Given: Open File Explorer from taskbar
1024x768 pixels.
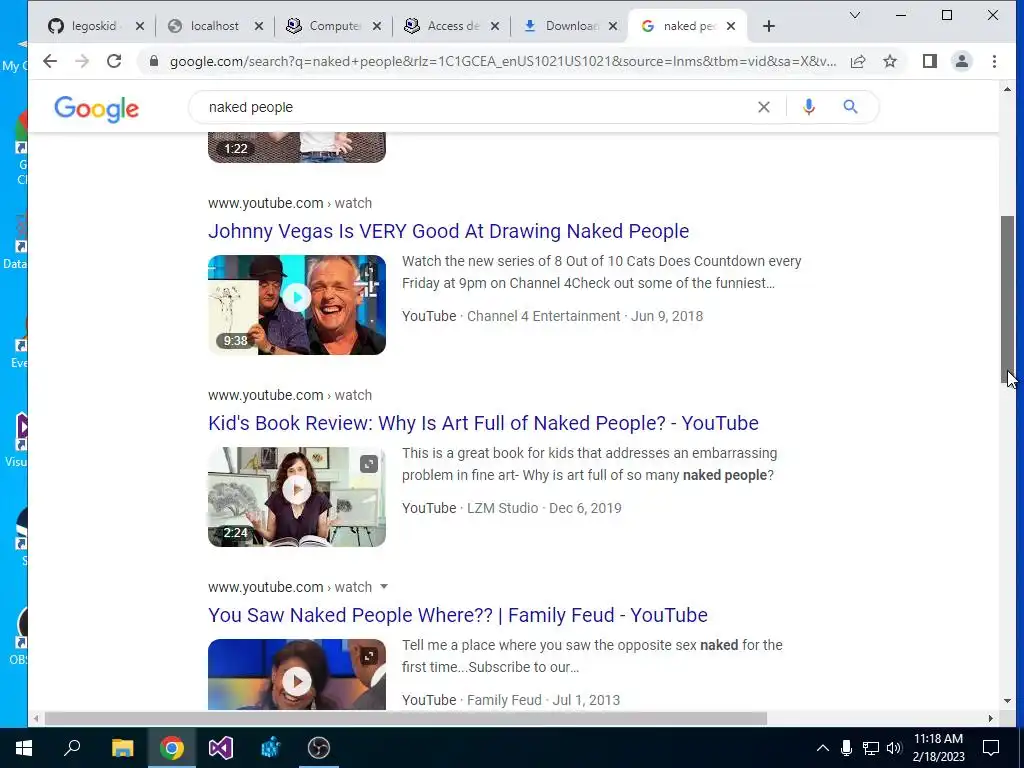Looking at the screenshot, I should [122, 748].
